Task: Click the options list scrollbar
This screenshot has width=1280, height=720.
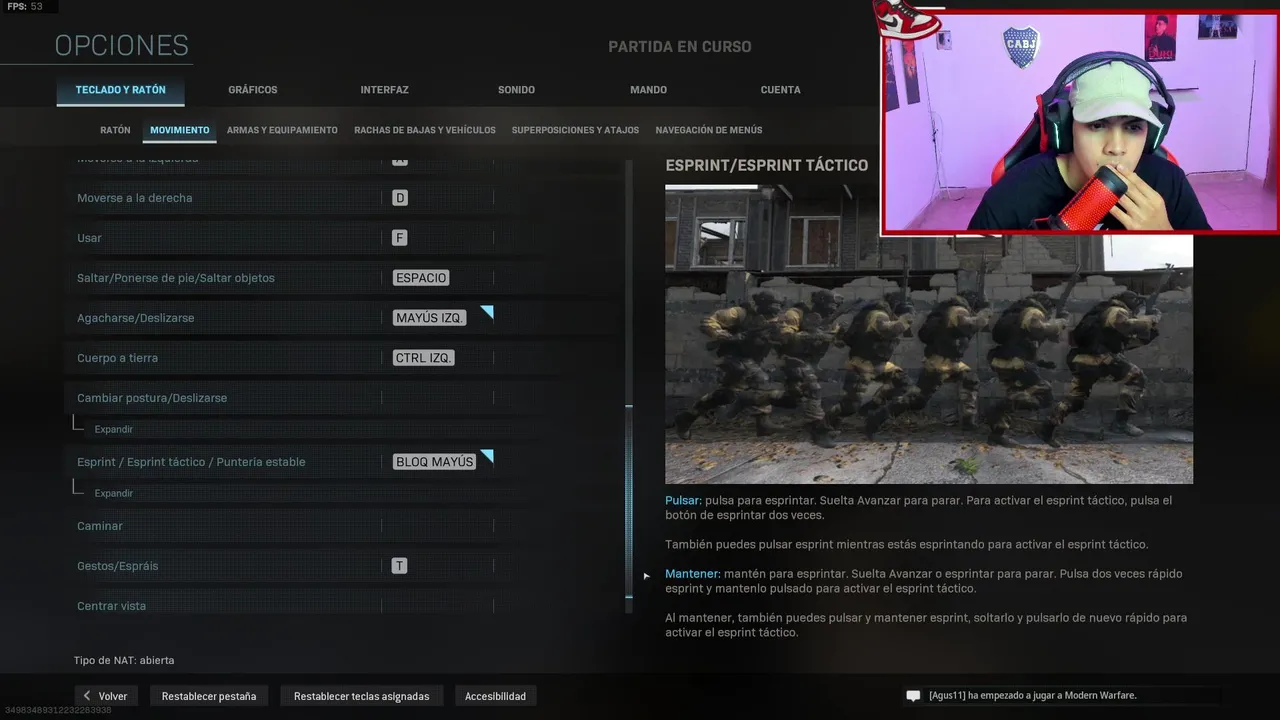Action: pyautogui.click(x=629, y=500)
